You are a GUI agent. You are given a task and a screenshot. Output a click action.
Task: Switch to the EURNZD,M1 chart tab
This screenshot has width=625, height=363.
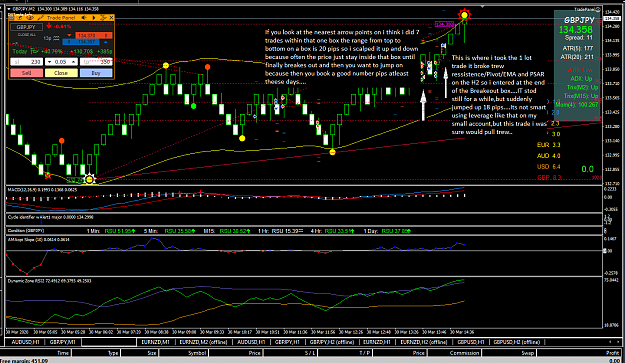pos(155,342)
